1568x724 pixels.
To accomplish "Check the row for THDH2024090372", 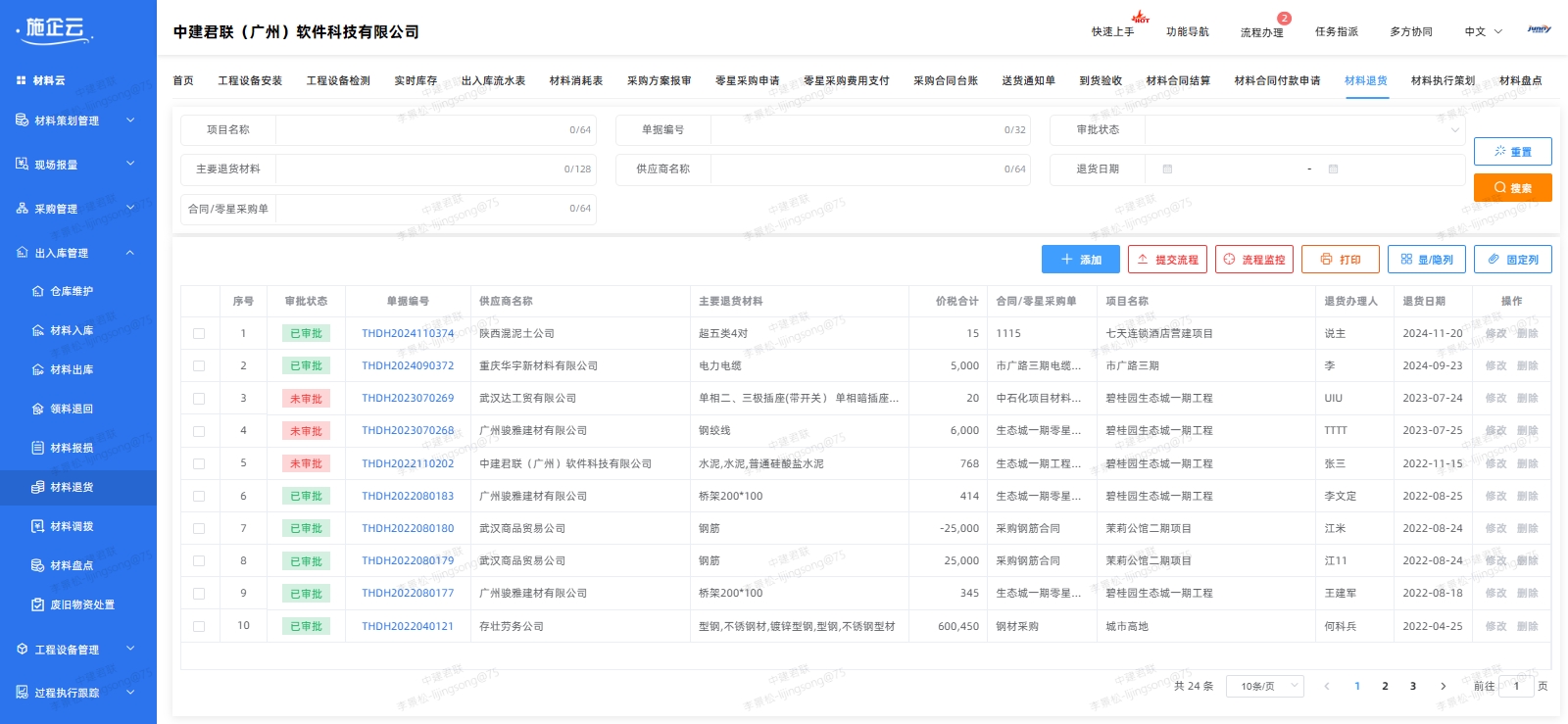I will coord(199,365).
